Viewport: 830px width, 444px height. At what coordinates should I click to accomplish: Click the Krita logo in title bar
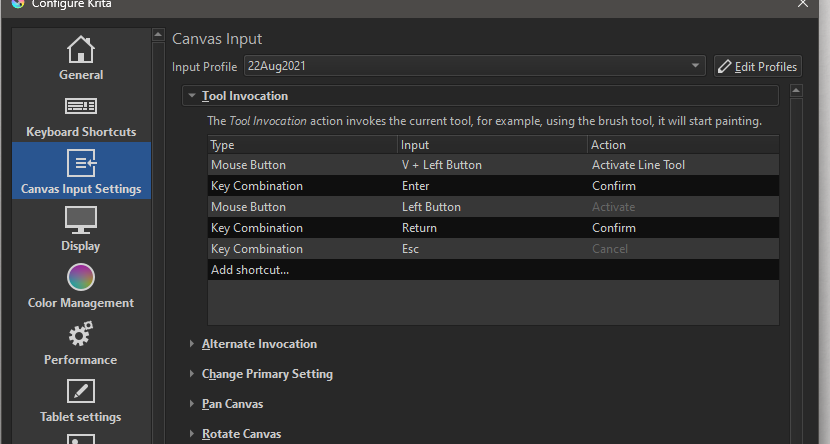[17, 5]
